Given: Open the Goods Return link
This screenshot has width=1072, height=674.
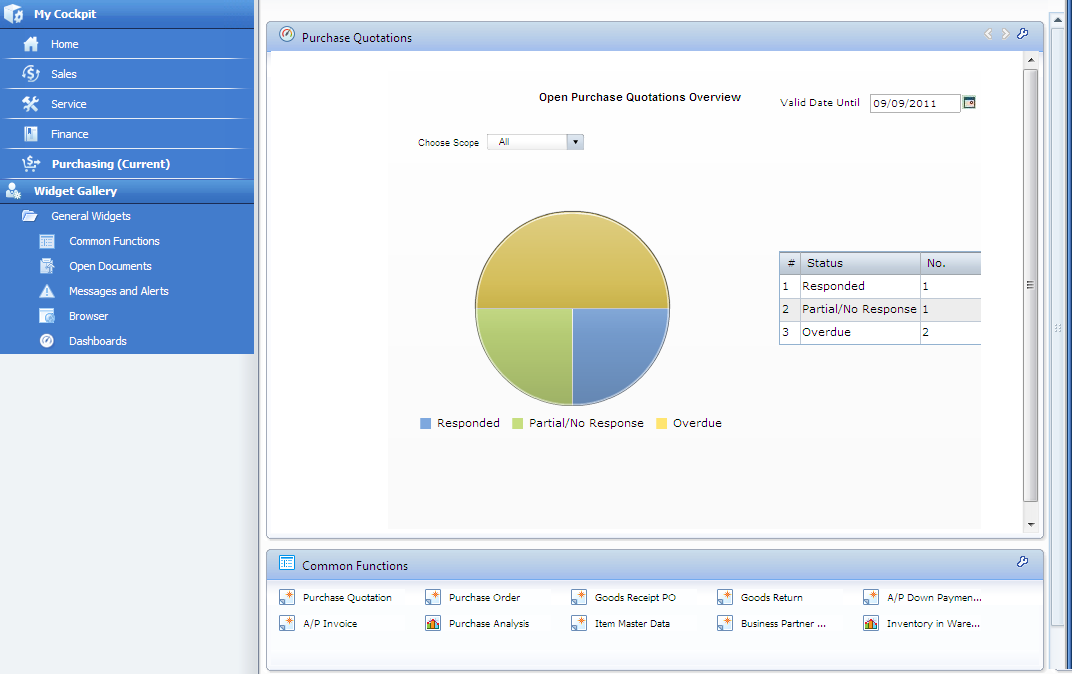Looking at the screenshot, I should click(x=772, y=597).
